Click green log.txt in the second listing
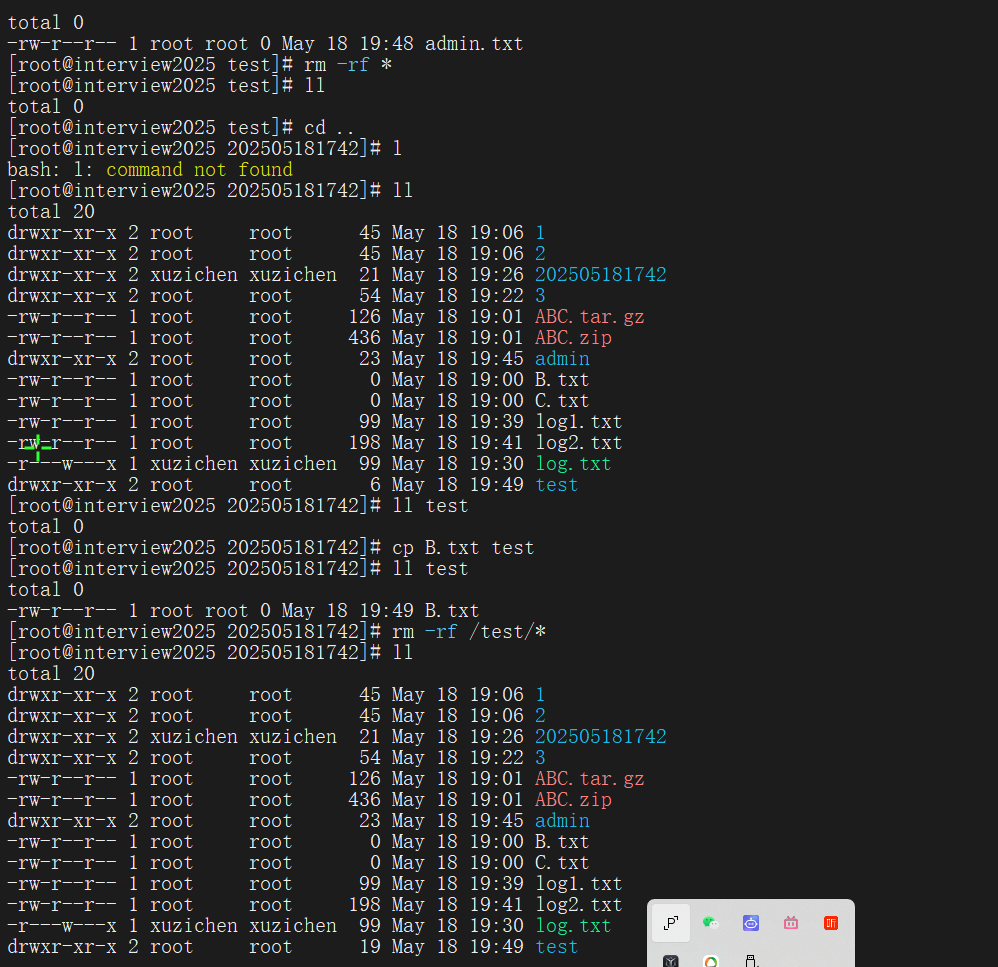Image resolution: width=998 pixels, height=967 pixels. point(573,926)
